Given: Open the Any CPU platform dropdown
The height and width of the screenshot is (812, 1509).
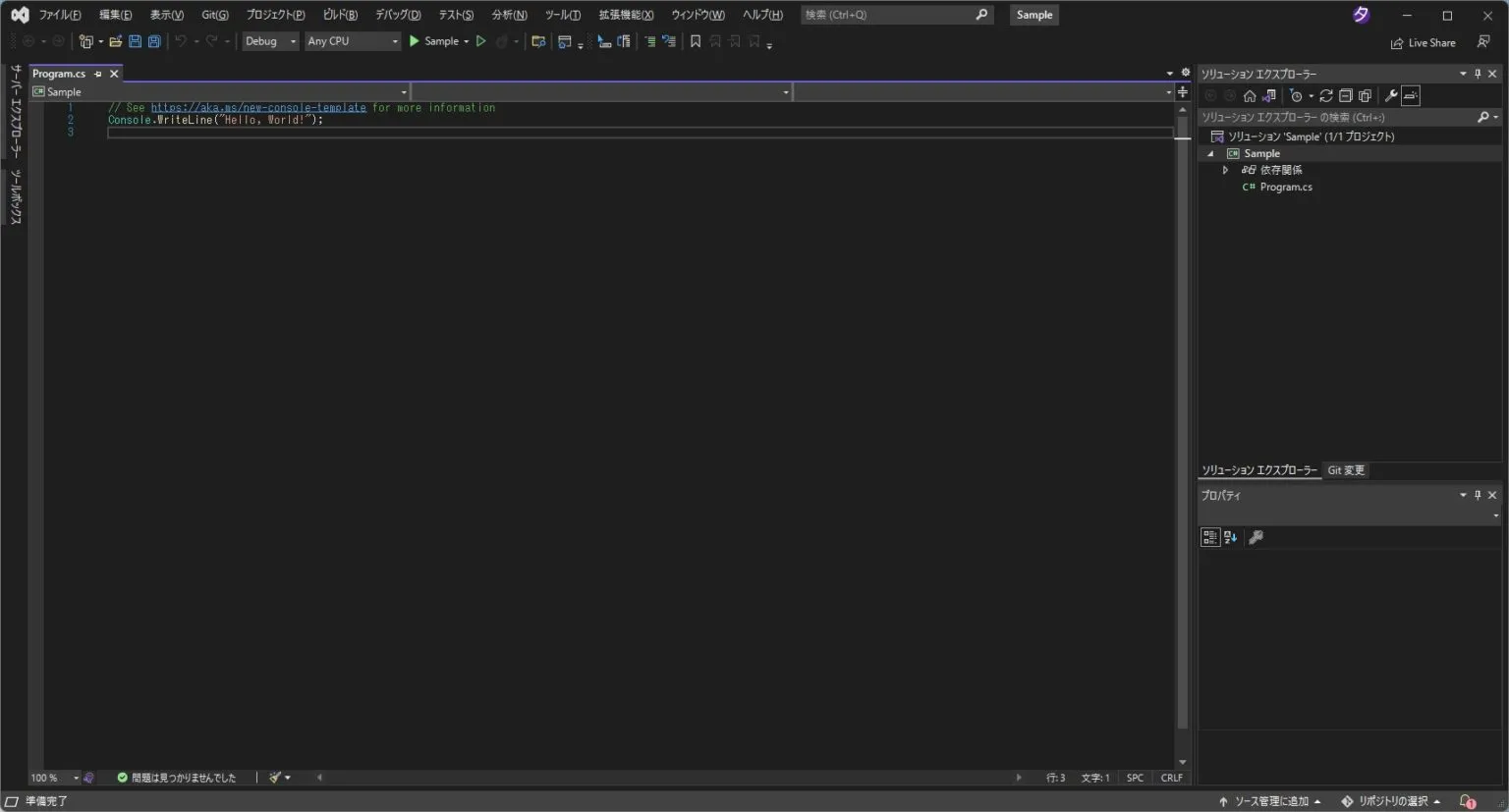Looking at the screenshot, I should point(352,40).
